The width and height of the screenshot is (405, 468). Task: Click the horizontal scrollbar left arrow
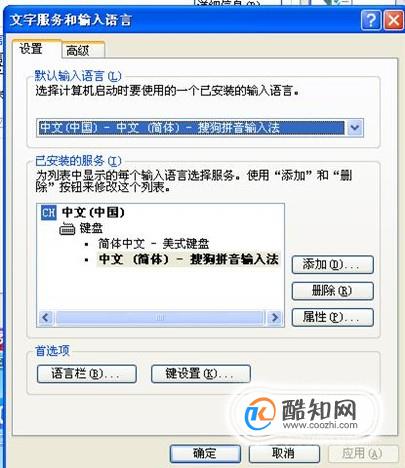pyautogui.click(x=46, y=318)
